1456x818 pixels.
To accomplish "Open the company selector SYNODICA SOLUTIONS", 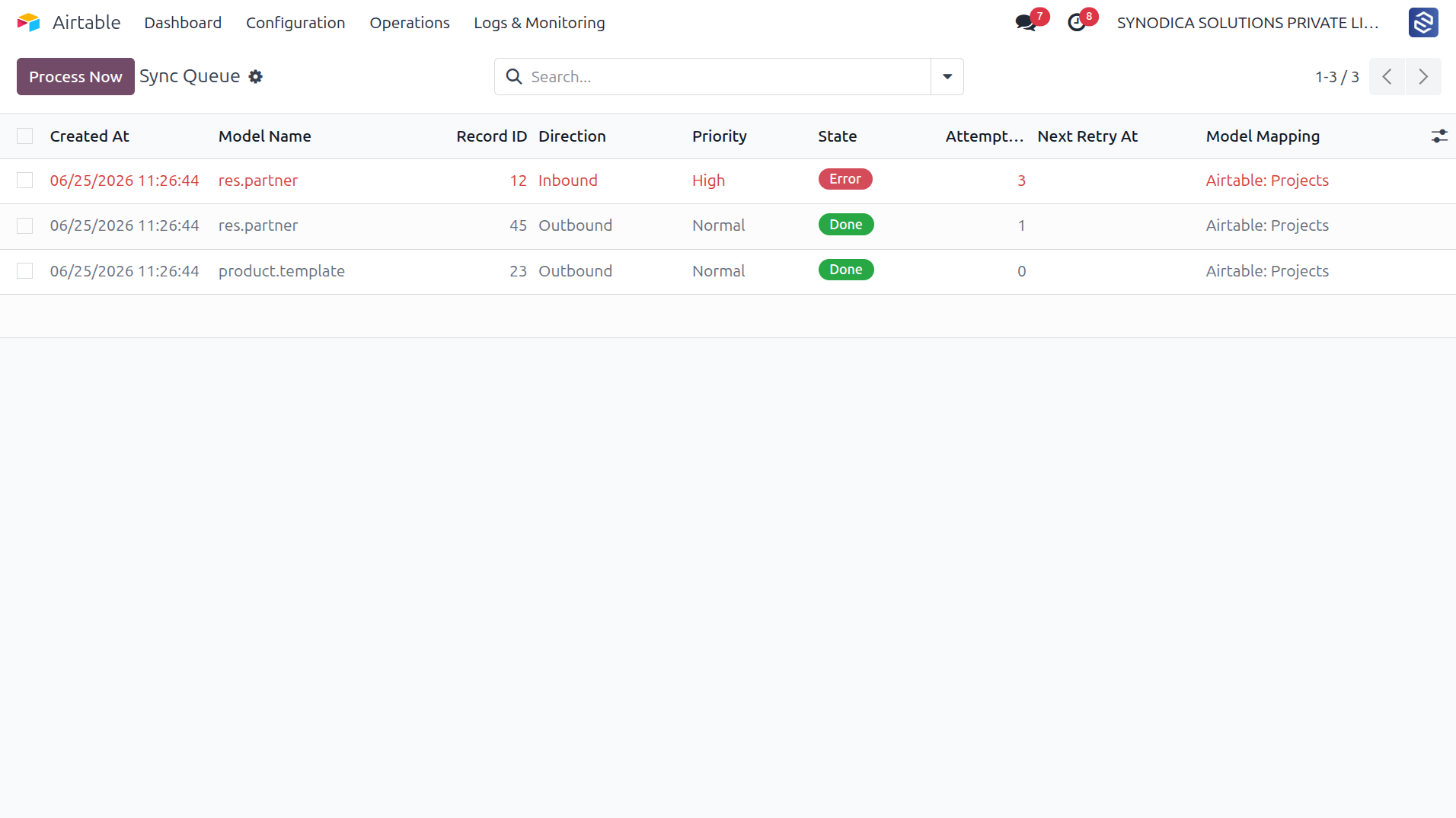I will pyautogui.click(x=1247, y=23).
